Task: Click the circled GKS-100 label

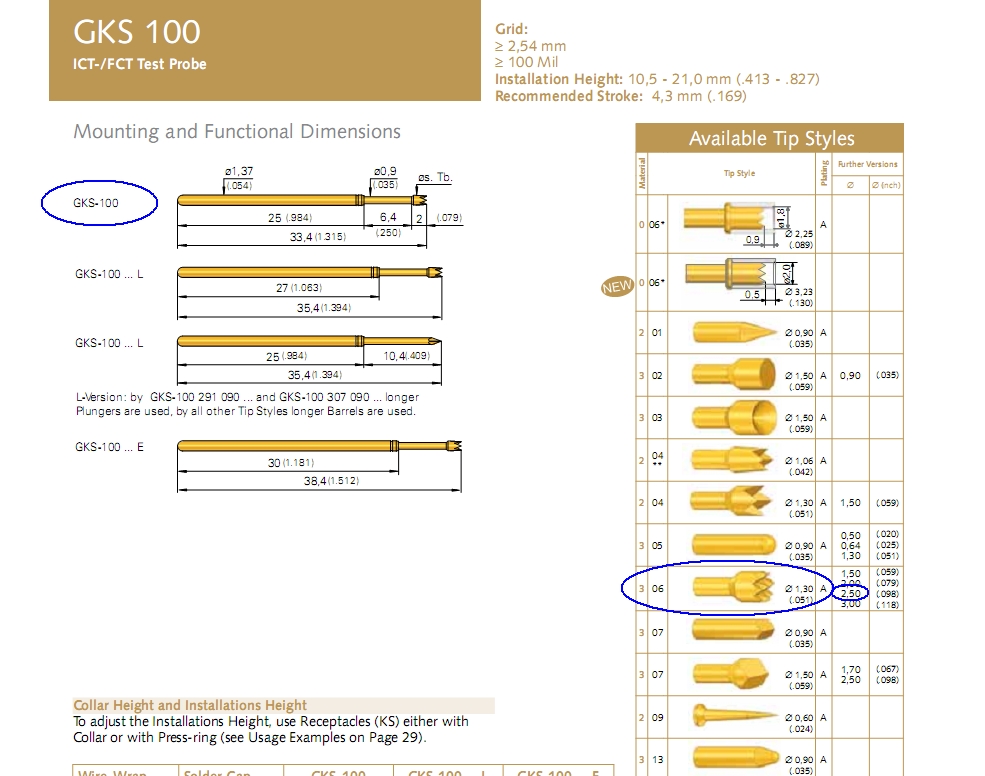Action: coord(95,203)
